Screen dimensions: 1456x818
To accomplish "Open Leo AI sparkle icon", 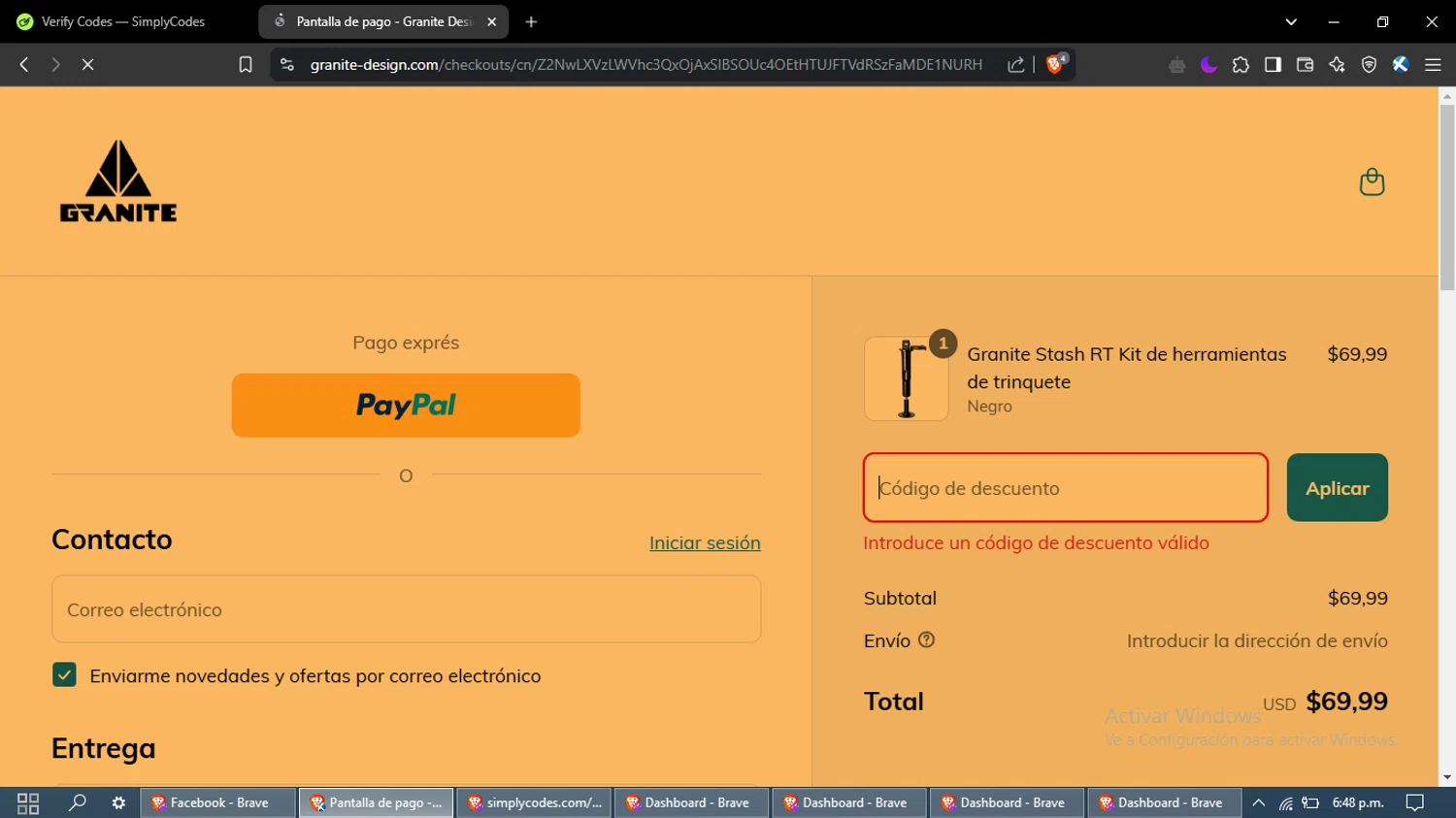I will tap(1337, 64).
